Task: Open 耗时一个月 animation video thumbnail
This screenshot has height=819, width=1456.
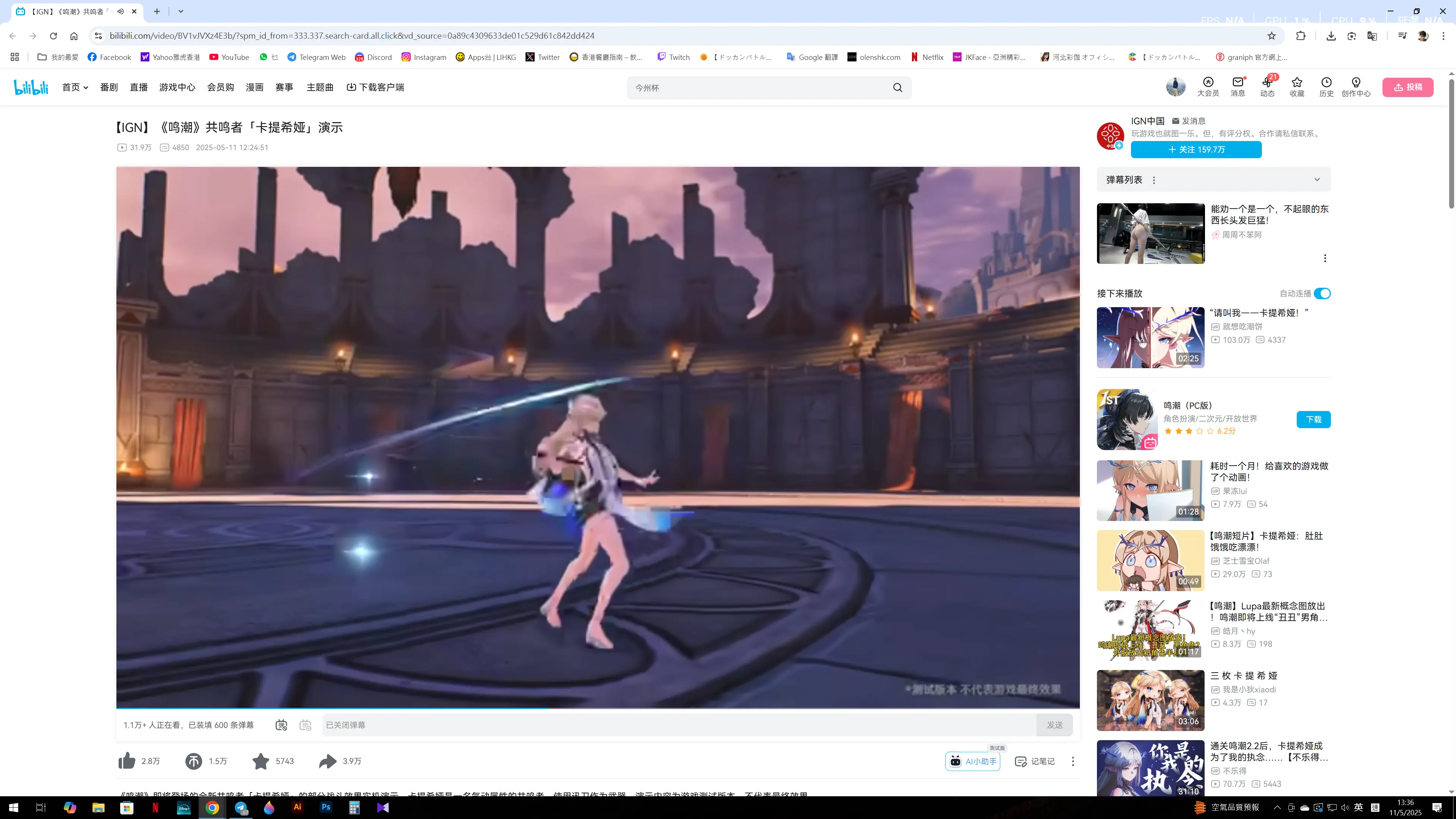Action: 1150,490
